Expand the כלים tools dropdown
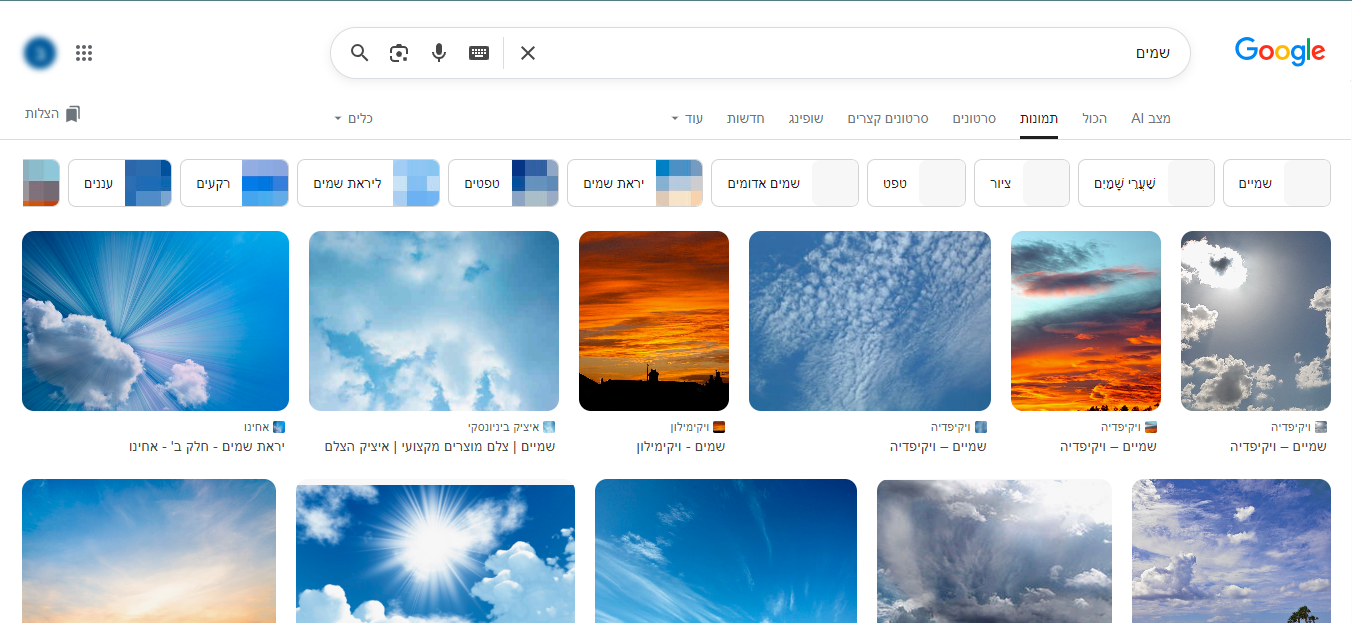 [354, 118]
